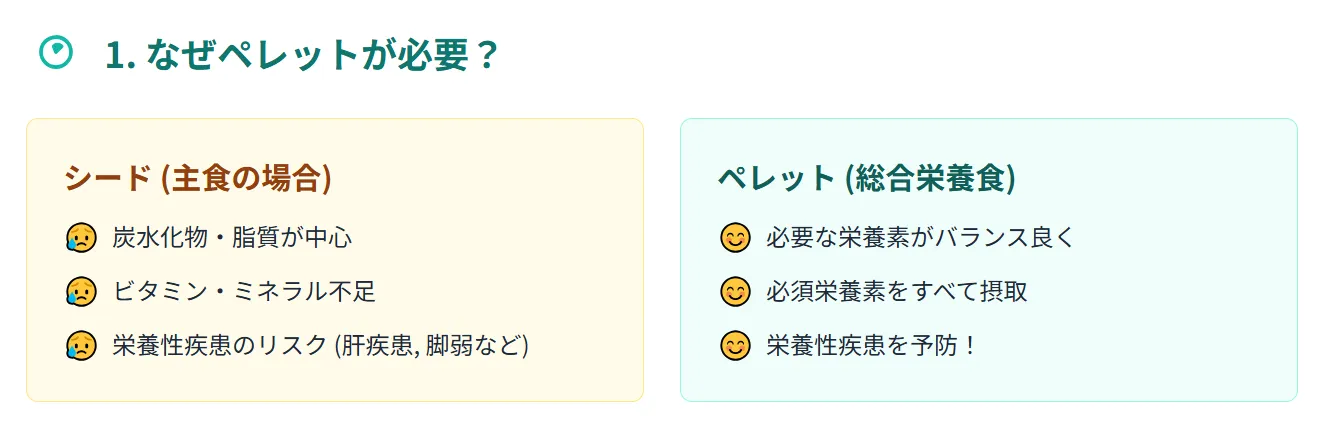Click the (主食の場合) part of the シード title

coord(246,178)
